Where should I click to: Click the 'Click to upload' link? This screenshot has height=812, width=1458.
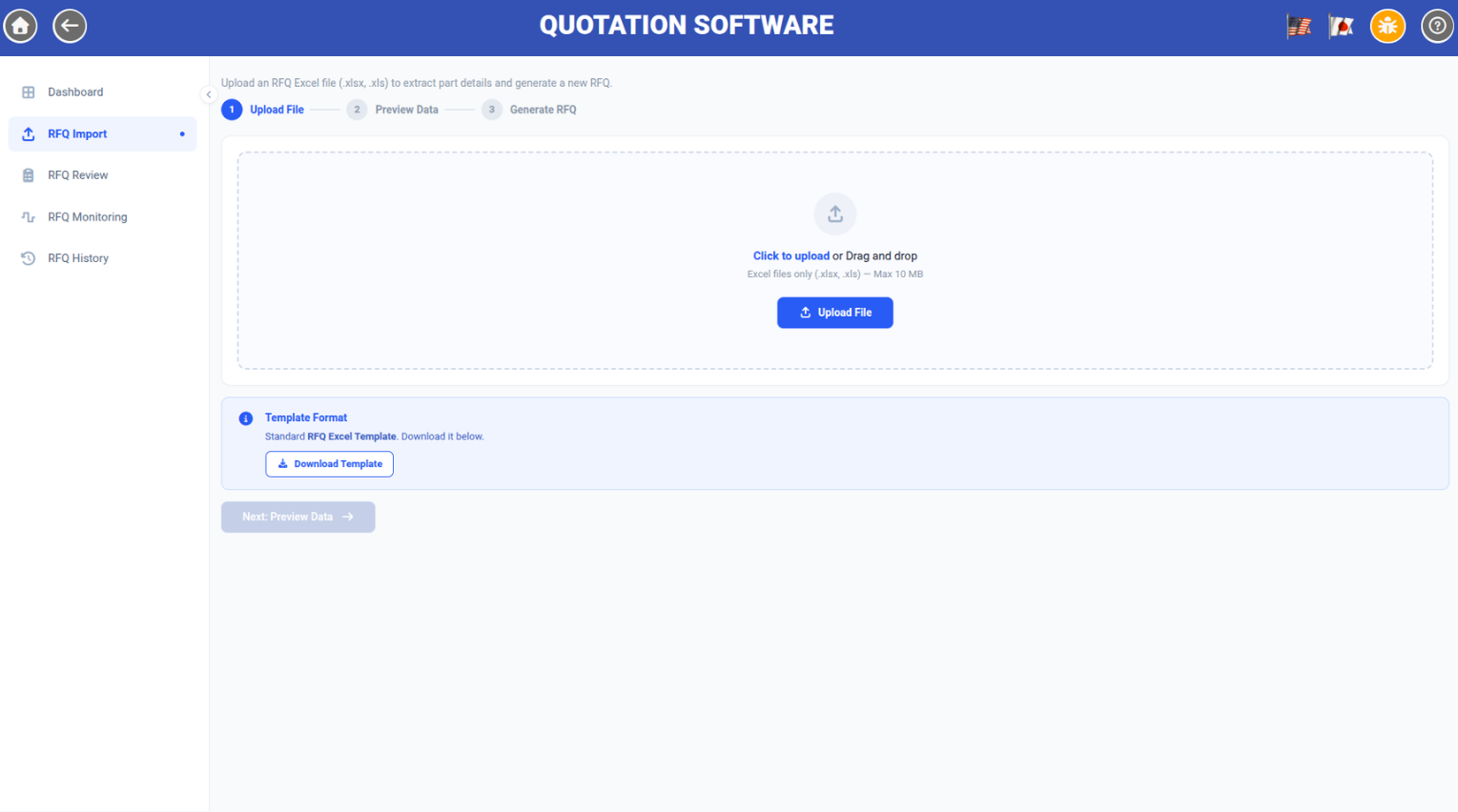(791, 256)
